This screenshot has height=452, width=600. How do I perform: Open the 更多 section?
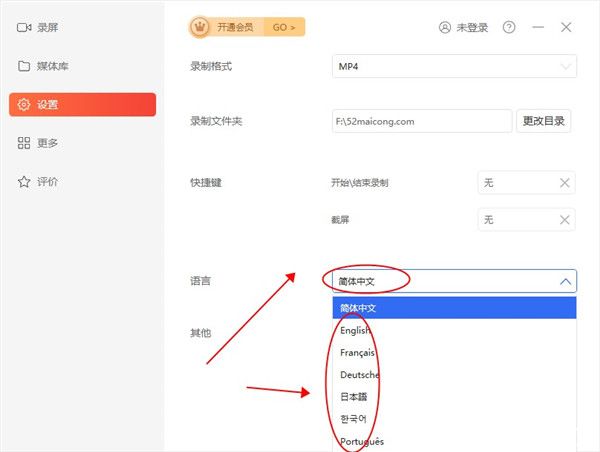(x=46, y=143)
